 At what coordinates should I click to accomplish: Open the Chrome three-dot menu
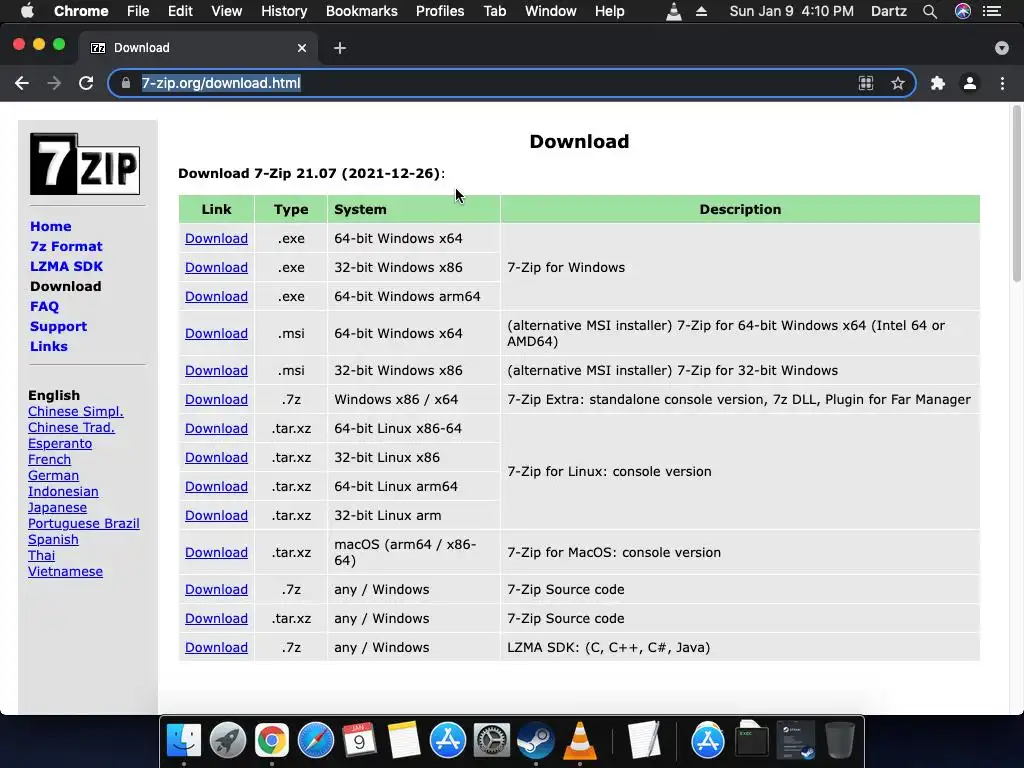tap(1002, 83)
